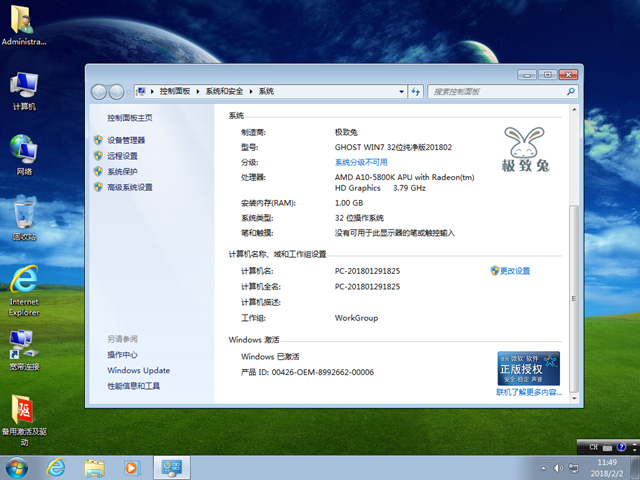Image resolution: width=640 pixels, height=480 pixels.
Task: Click the CH language bar indicator
Action: click(x=593, y=447)
